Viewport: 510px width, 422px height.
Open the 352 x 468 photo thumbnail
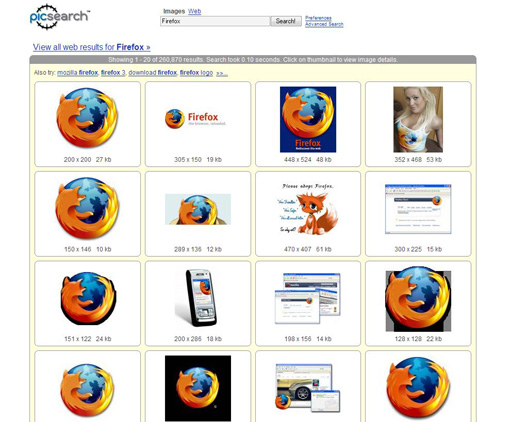pos(418,119)
